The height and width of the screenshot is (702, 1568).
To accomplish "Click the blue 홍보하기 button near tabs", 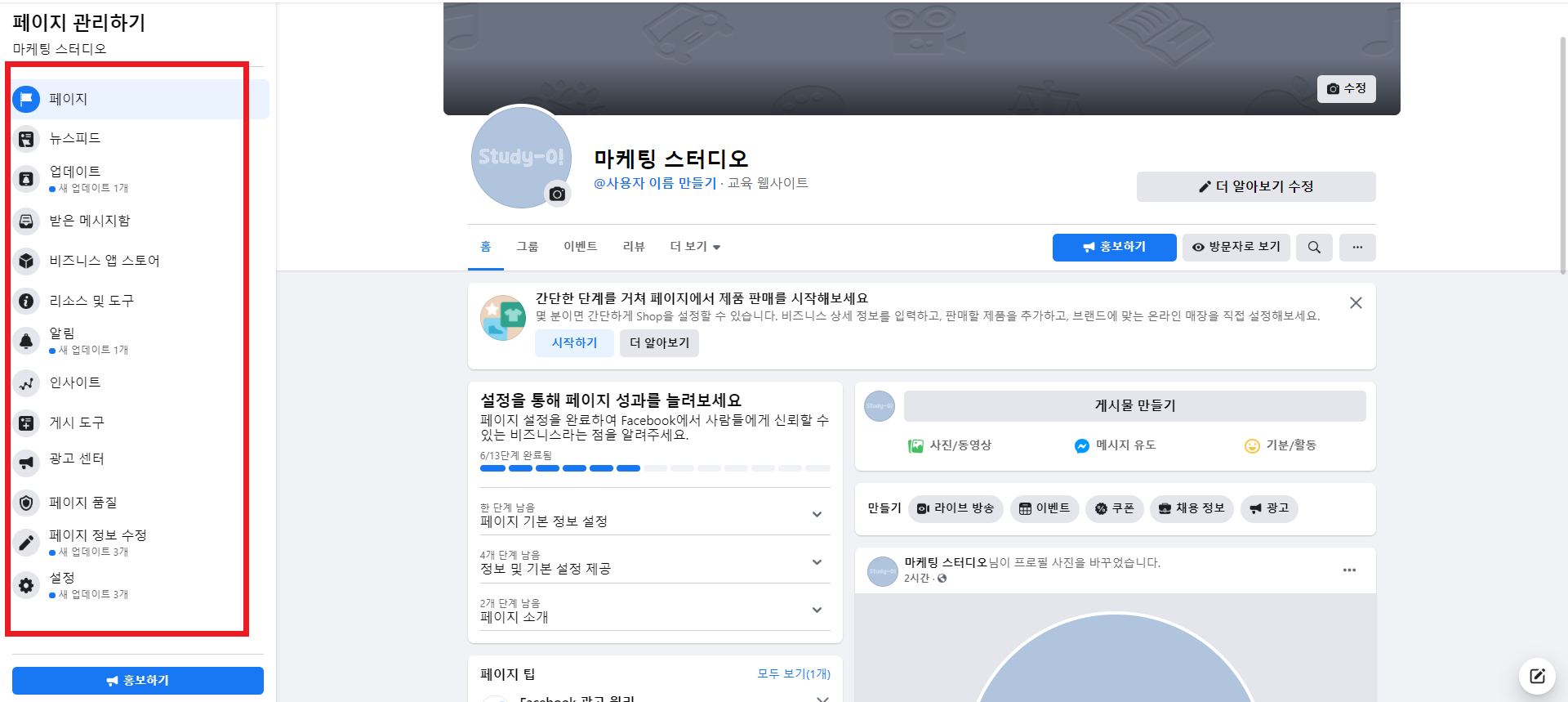I will point(1115,248).
